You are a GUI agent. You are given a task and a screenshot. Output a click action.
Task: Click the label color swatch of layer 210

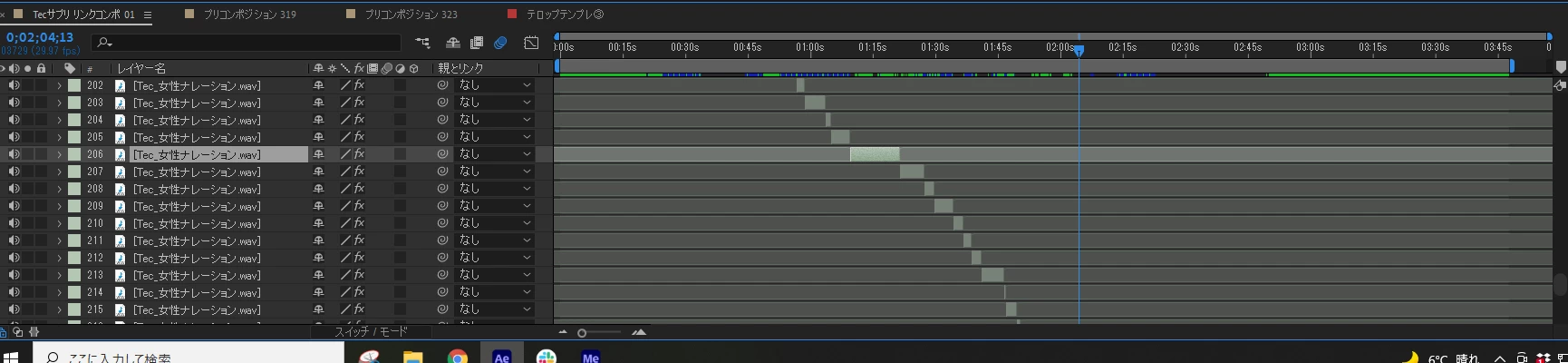[75, 223]
